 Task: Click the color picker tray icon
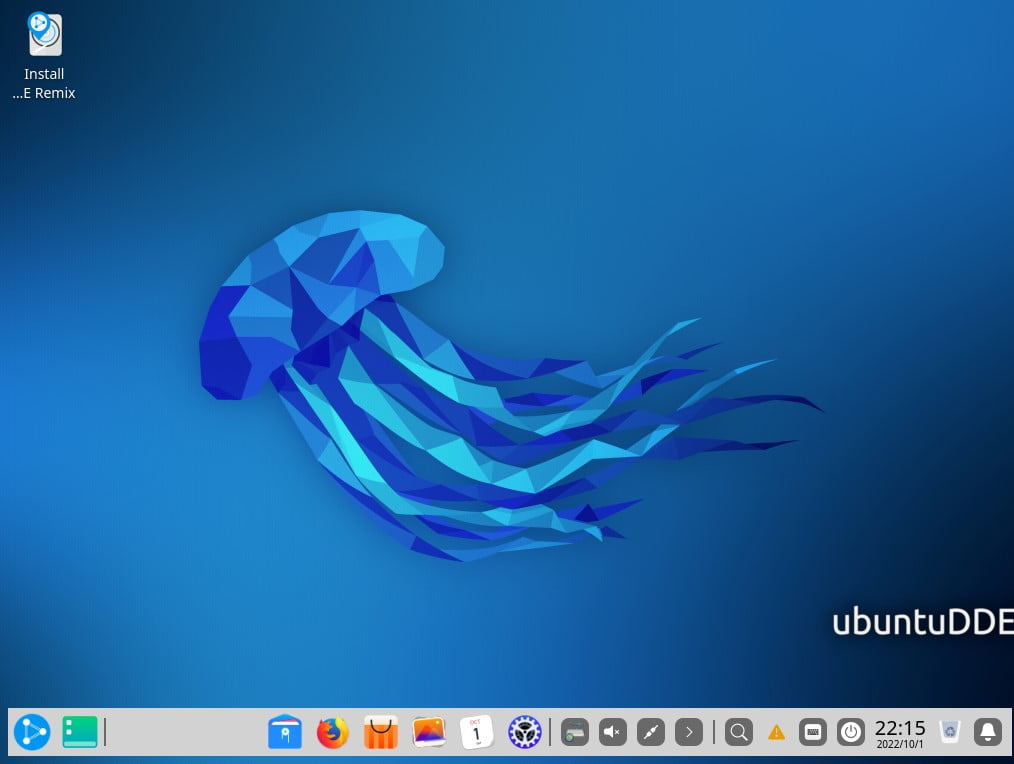[651, 732]
